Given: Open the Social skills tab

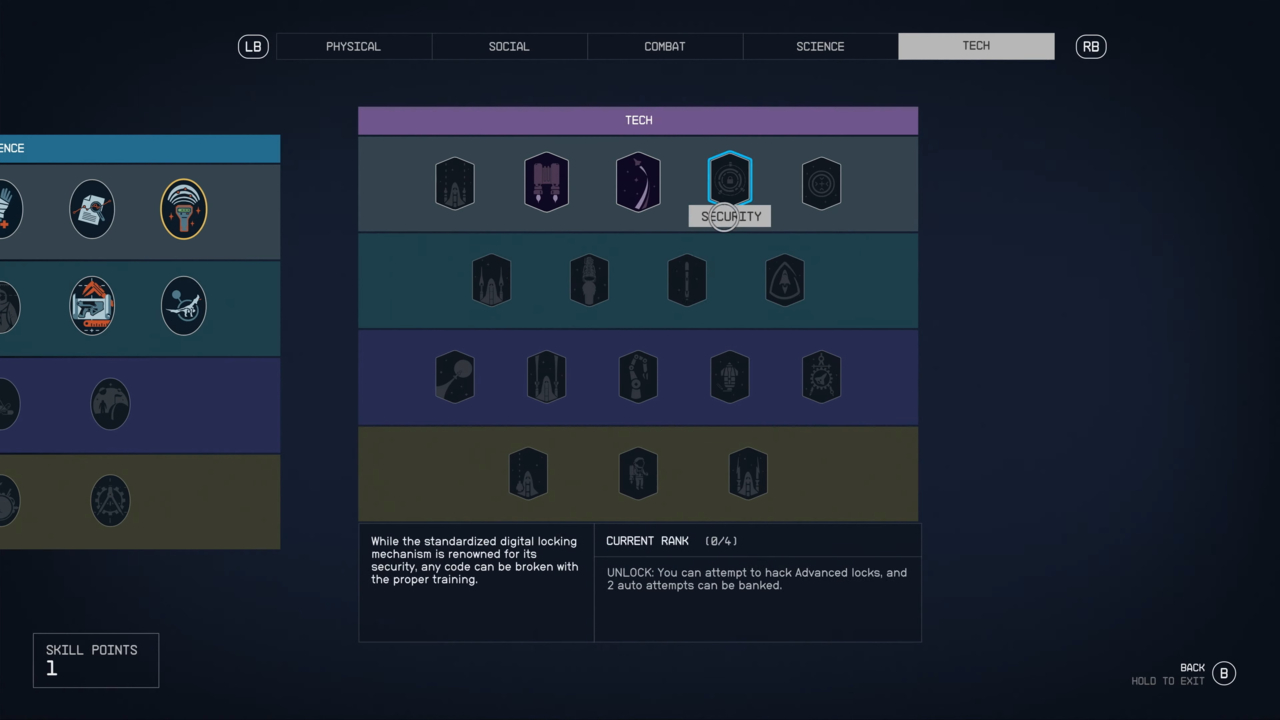Looking at the screenshot, I should pos(509,46).
